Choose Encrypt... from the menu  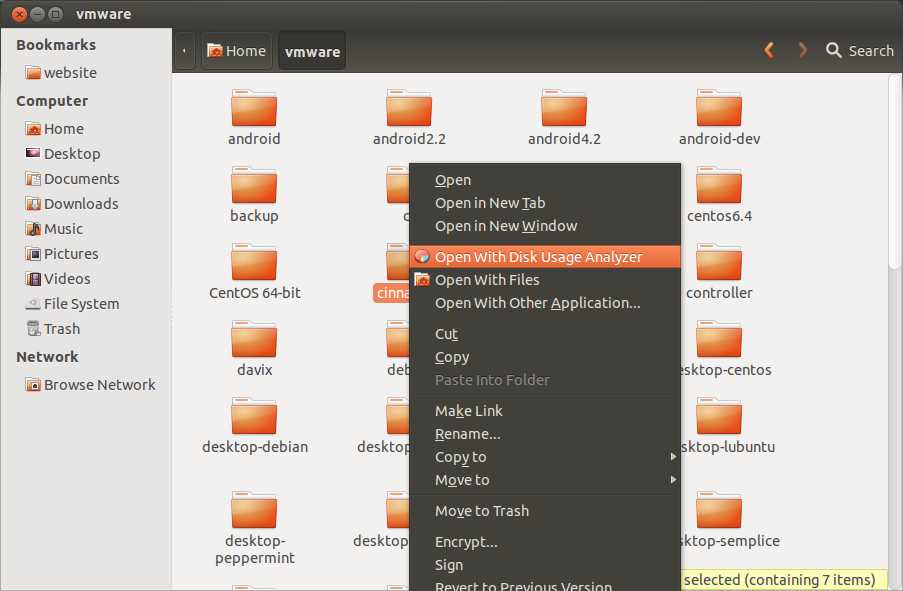pyautogui.click(x=545, y=542)
